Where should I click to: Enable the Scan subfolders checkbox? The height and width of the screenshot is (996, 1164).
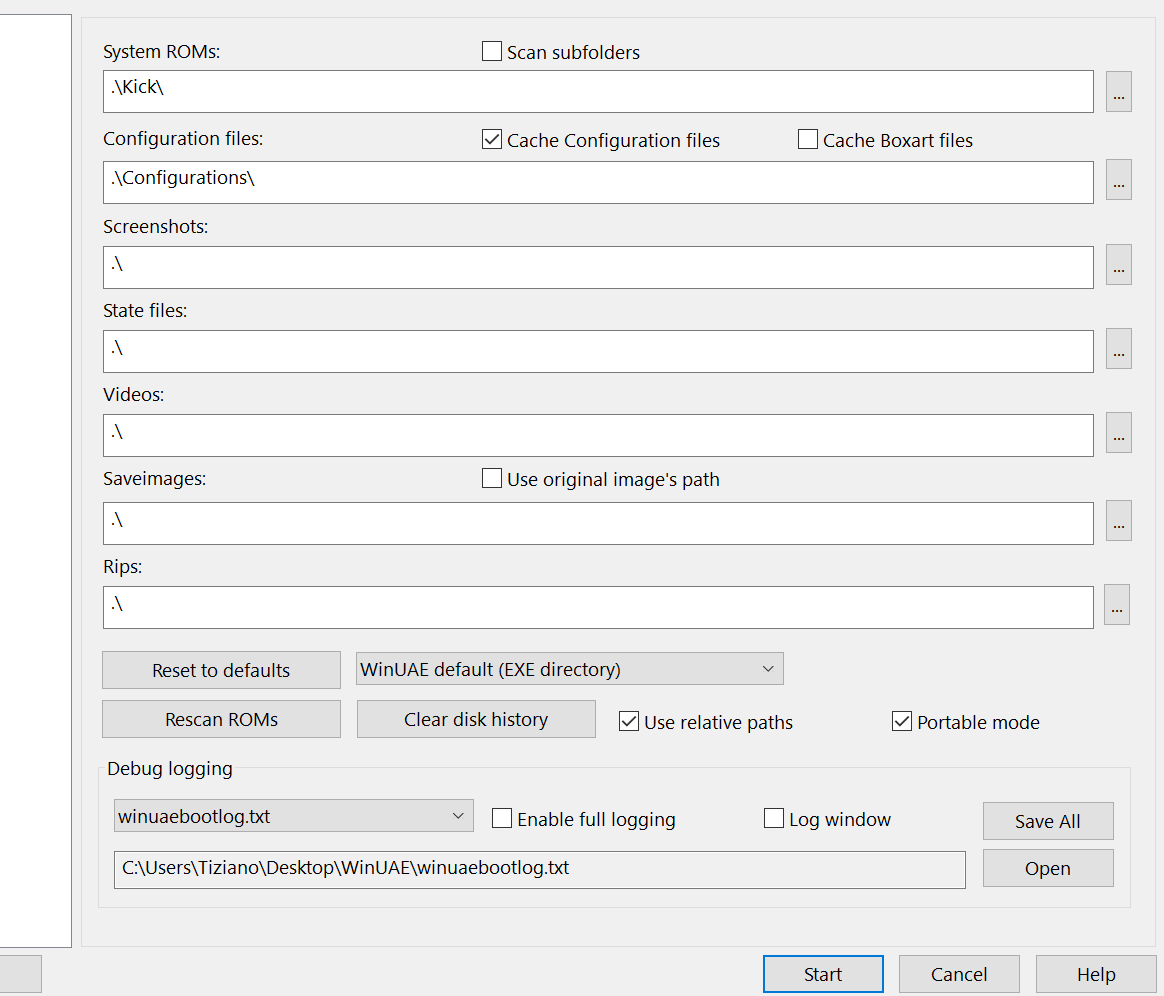492,52
